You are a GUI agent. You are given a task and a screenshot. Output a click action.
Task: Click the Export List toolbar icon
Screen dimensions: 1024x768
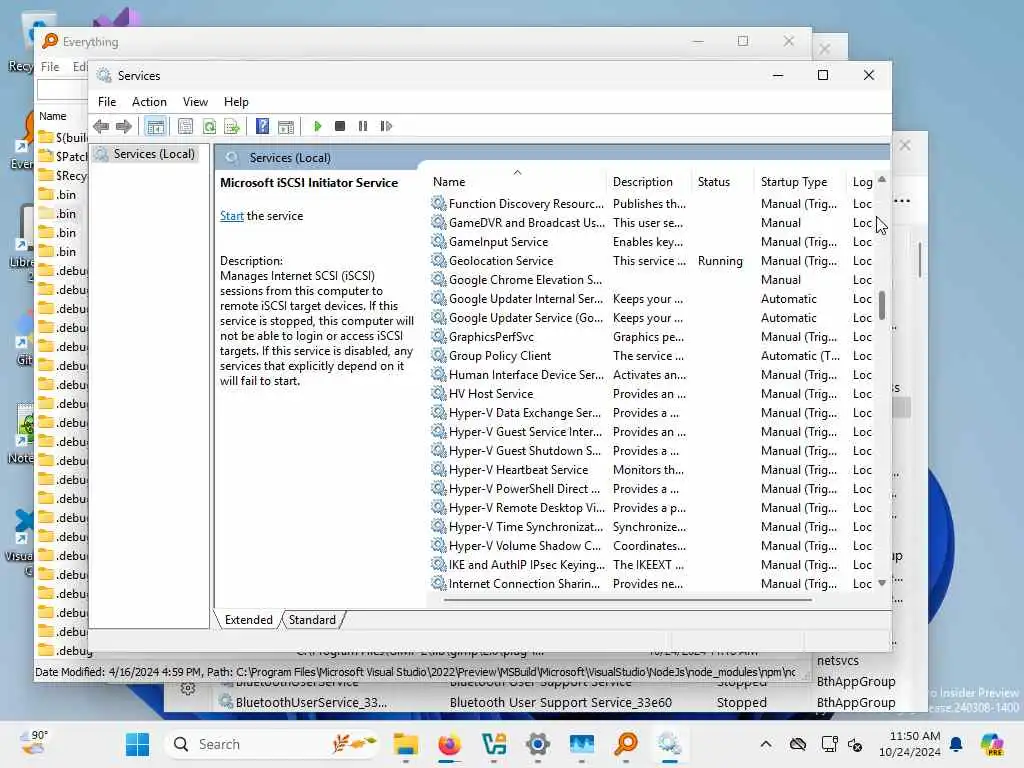232,126
